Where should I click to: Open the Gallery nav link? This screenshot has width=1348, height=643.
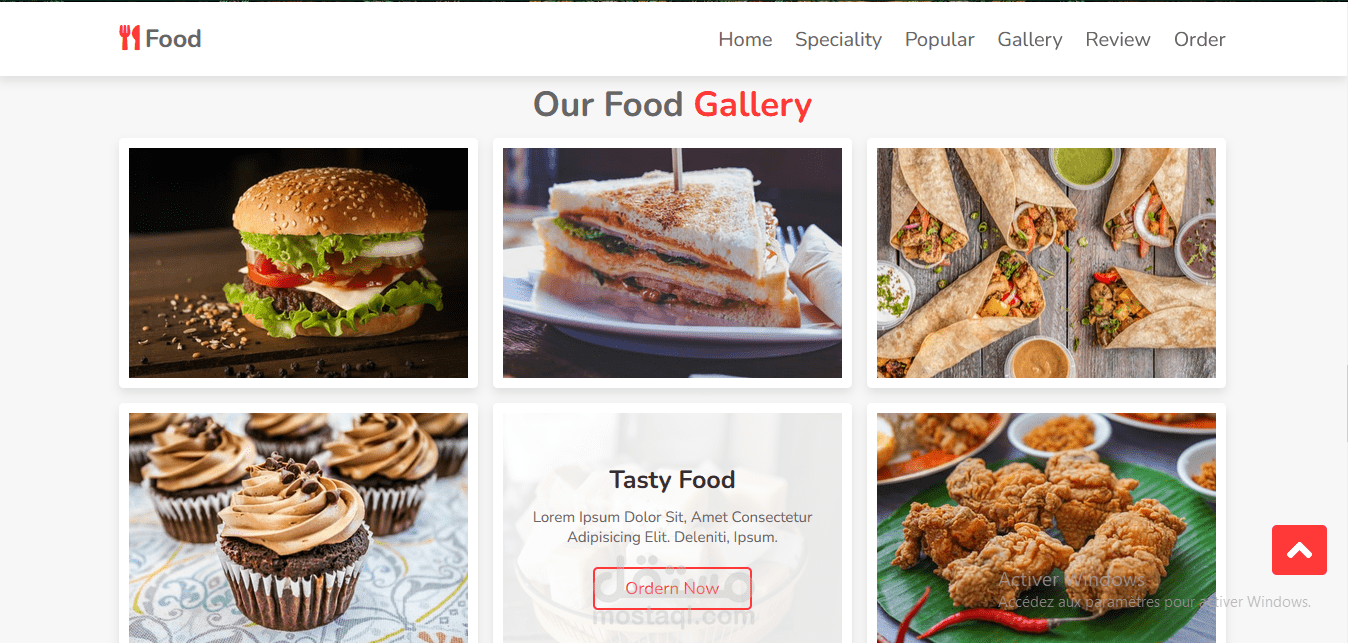[x=1029, y=39]
